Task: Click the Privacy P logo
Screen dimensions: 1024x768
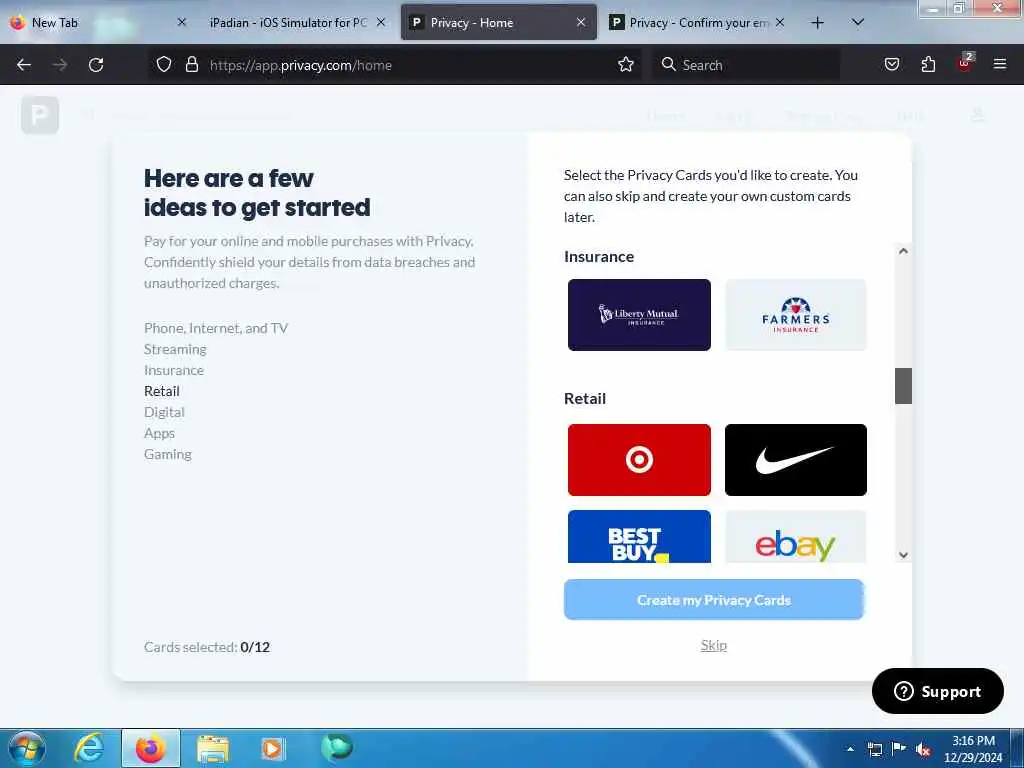Action: coord(40,115)
